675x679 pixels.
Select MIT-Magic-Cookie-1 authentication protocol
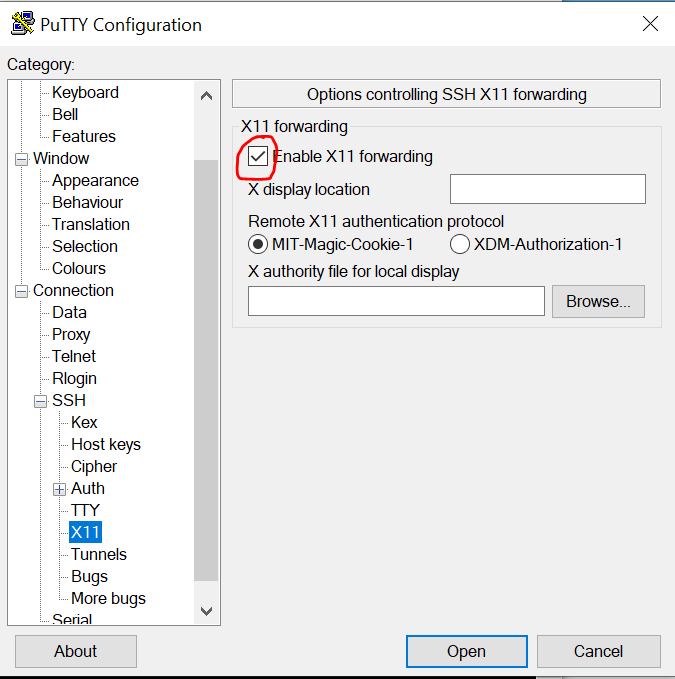[x=258, y=244]
